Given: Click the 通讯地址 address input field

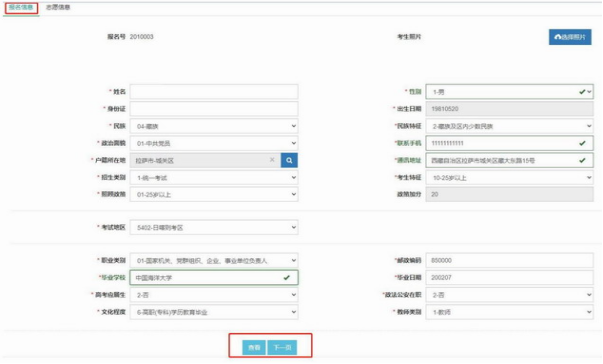Looking at the screenshot, I should 509,160.
